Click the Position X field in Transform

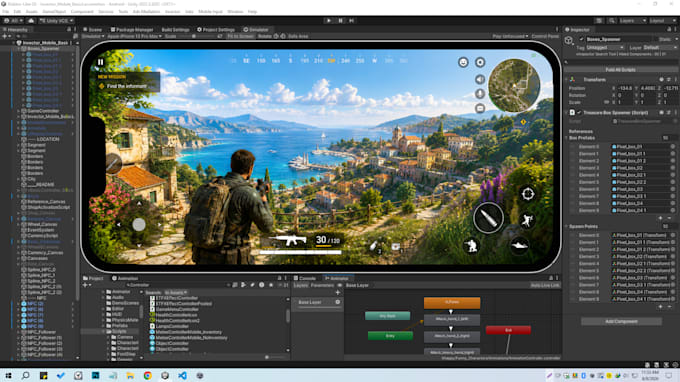click(x=624, y=88)
